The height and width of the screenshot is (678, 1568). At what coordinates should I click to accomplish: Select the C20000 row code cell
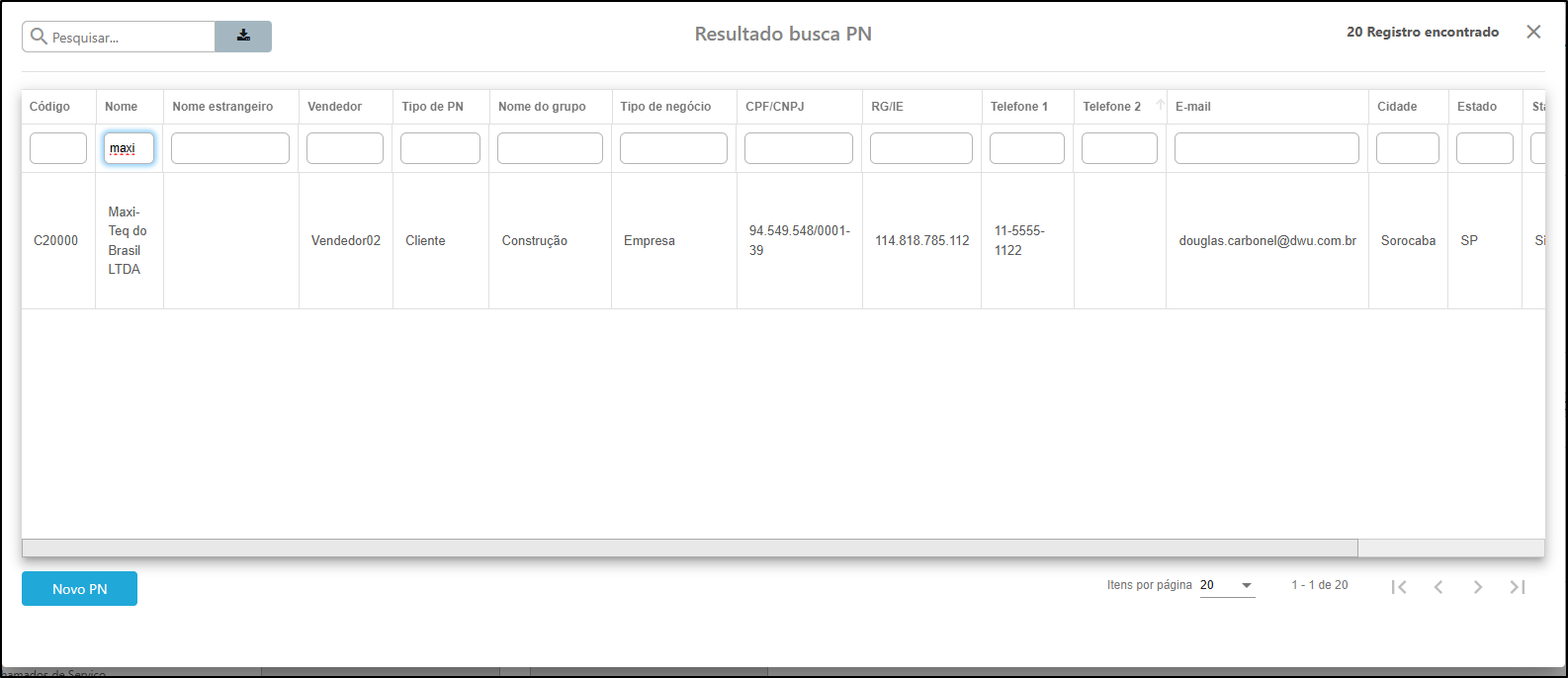pyautogui.click(x=56, y=240)
